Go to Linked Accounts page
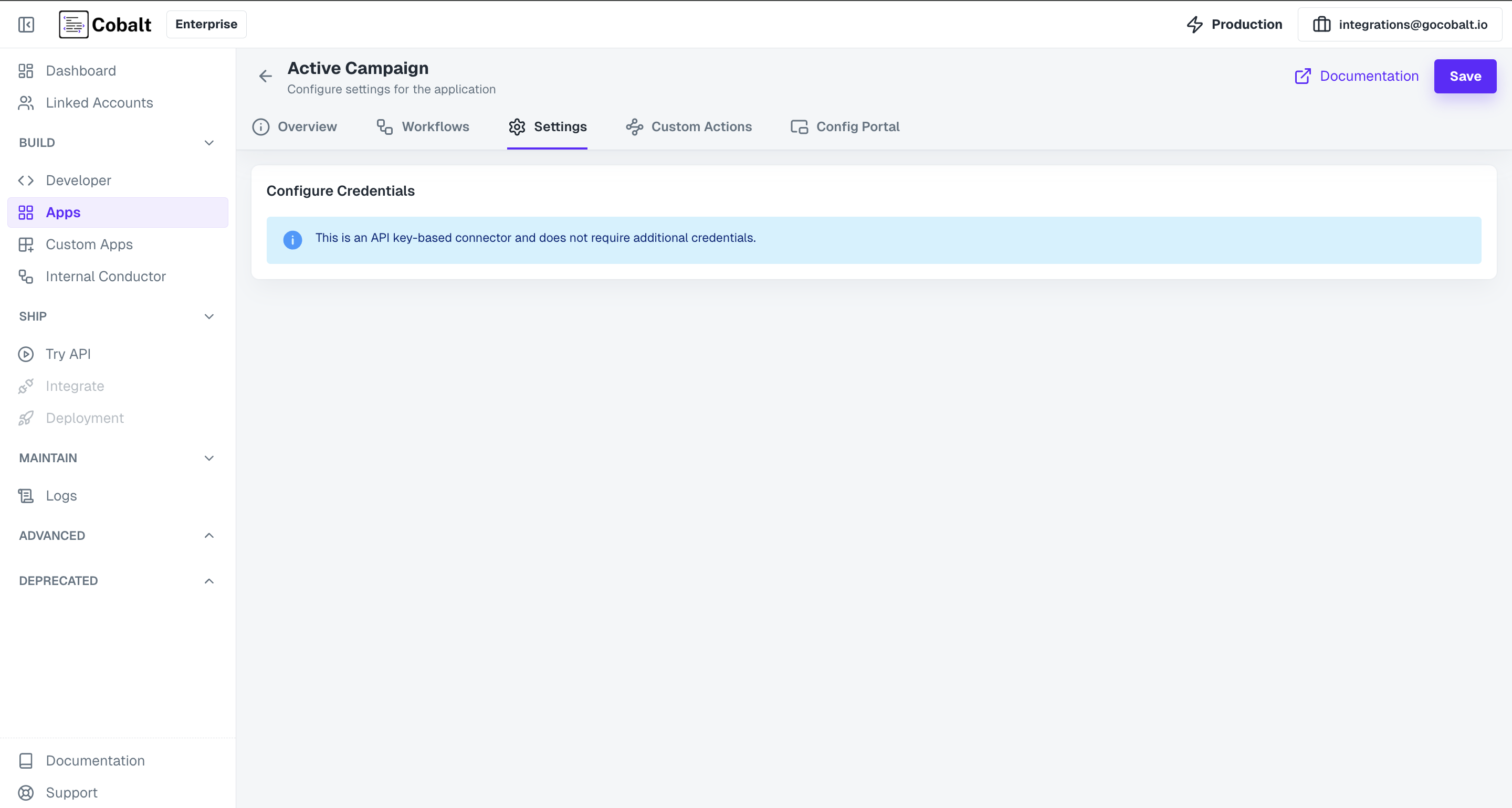This screenshot has width=1512, height=808. click(x=99, y=103)
